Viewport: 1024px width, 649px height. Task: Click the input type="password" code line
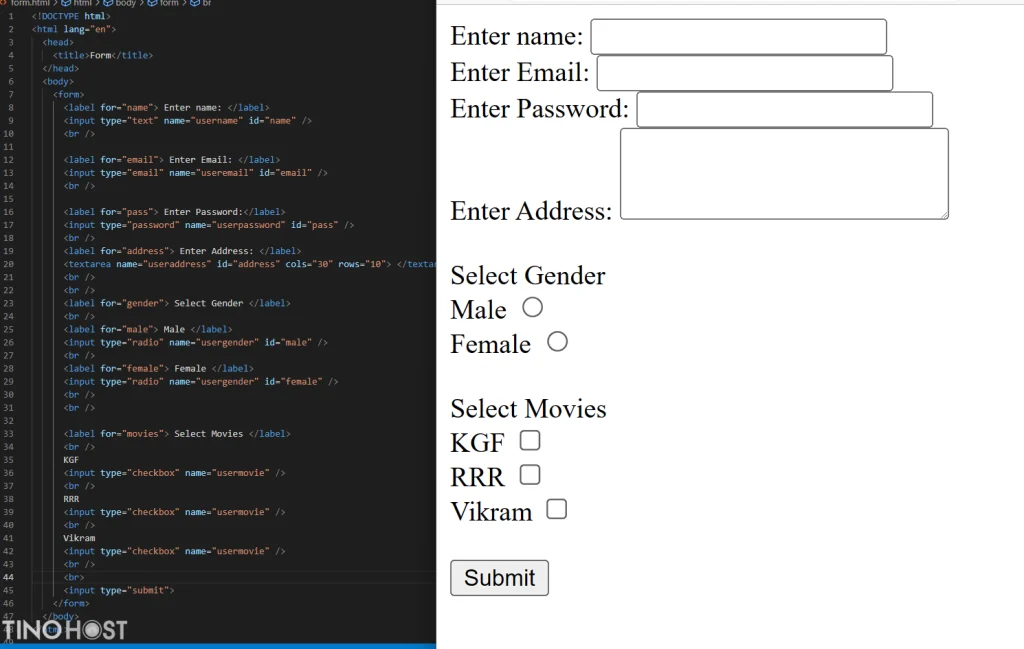pos(208,225)
